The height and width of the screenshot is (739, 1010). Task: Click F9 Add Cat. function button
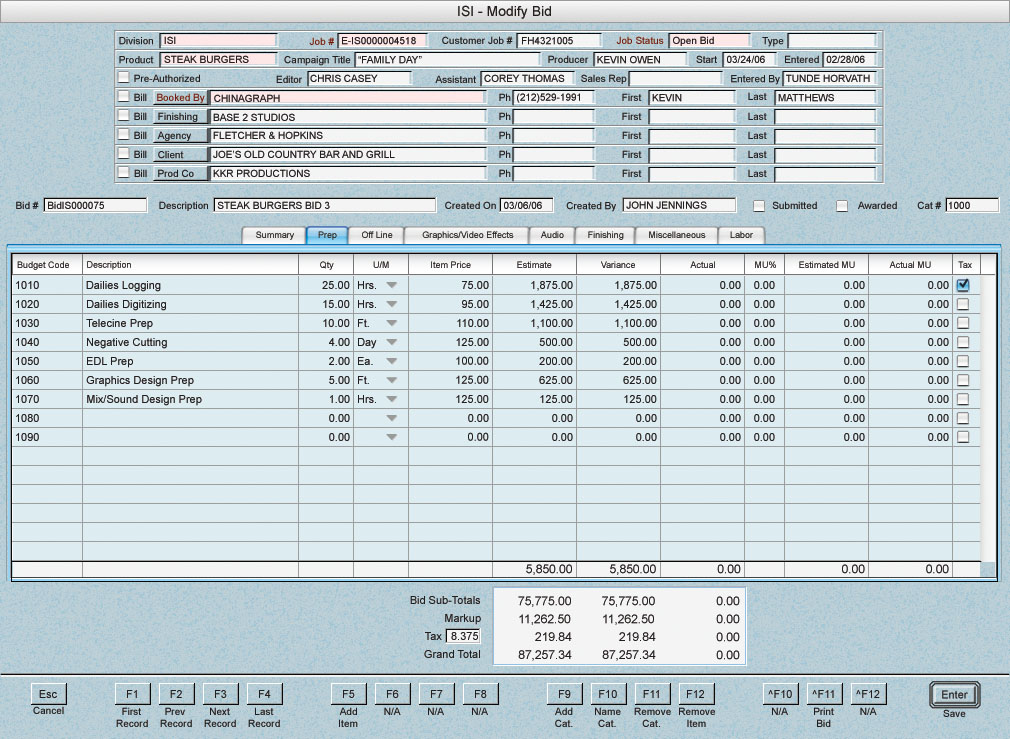(564, 694)
